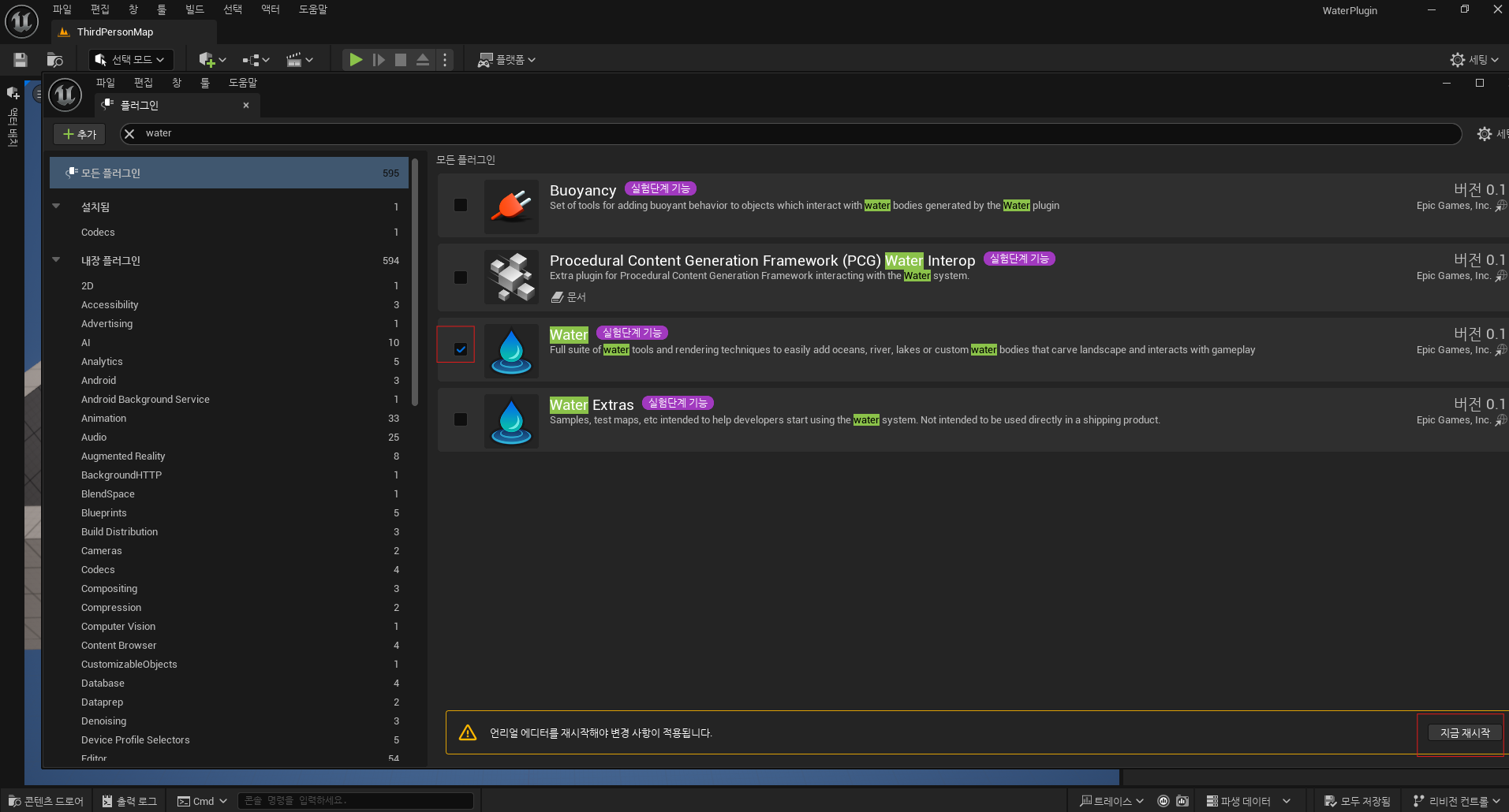Screen dimensions: 1509x812
Task: Open 편집 menu in plugin window
Action: pyautogui.click(x=143, y=83)
